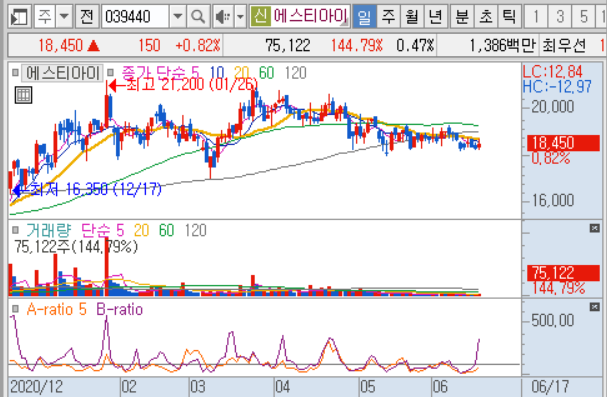
Task: Switch to the 분 minute chart
Action: pos(461,17)
